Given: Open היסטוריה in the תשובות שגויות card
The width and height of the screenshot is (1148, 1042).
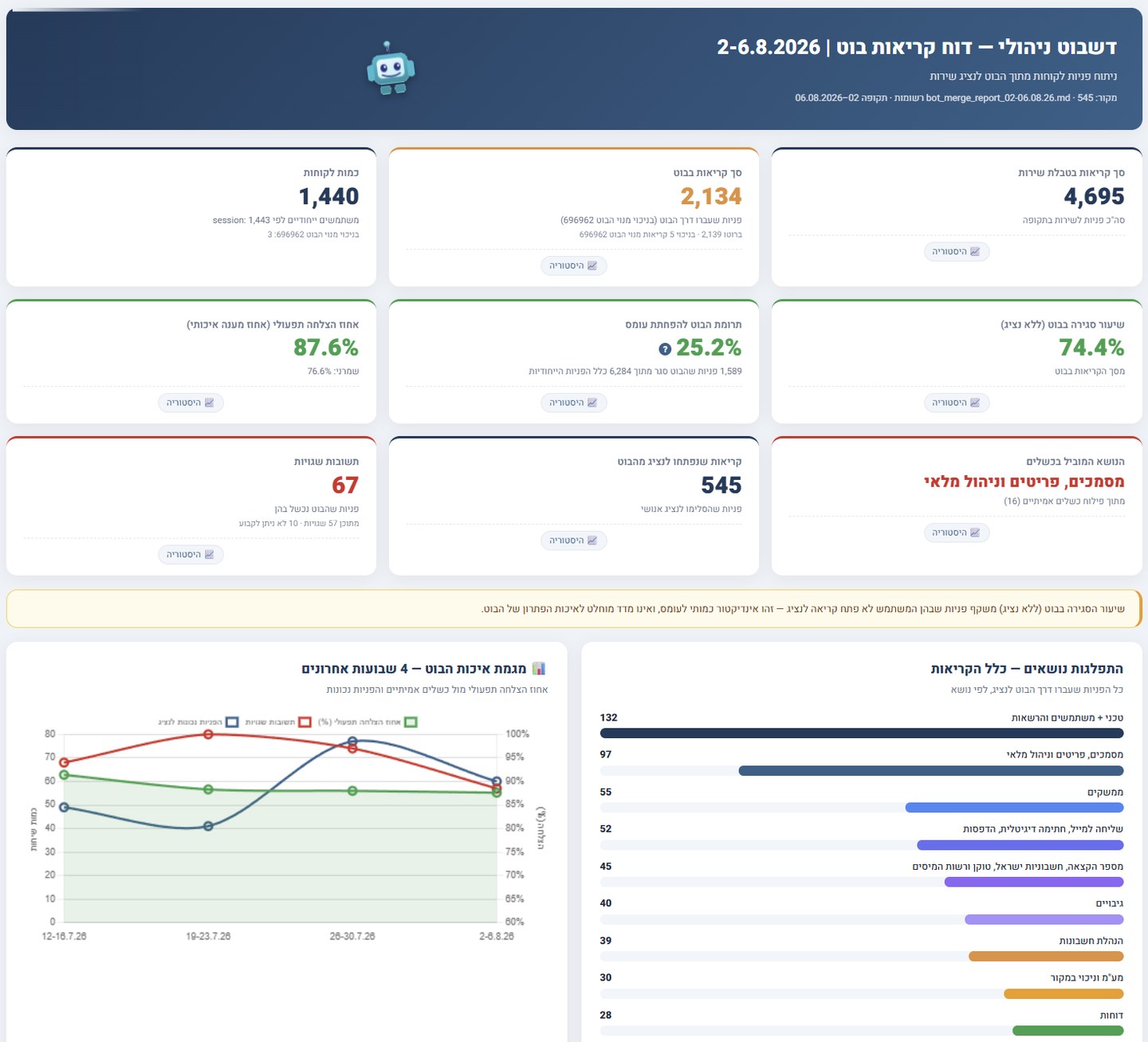Looking at the screenshot, I should (x=191, y=554).
